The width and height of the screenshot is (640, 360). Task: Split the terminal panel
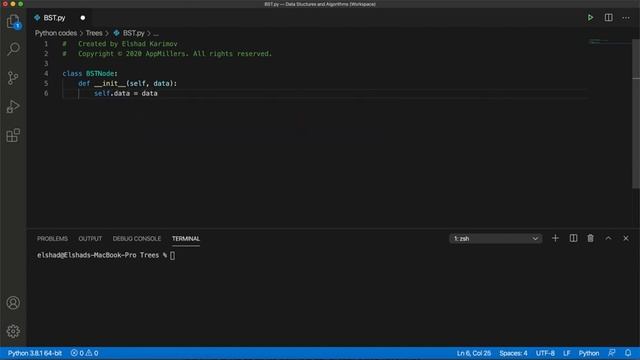click(573, 238)
